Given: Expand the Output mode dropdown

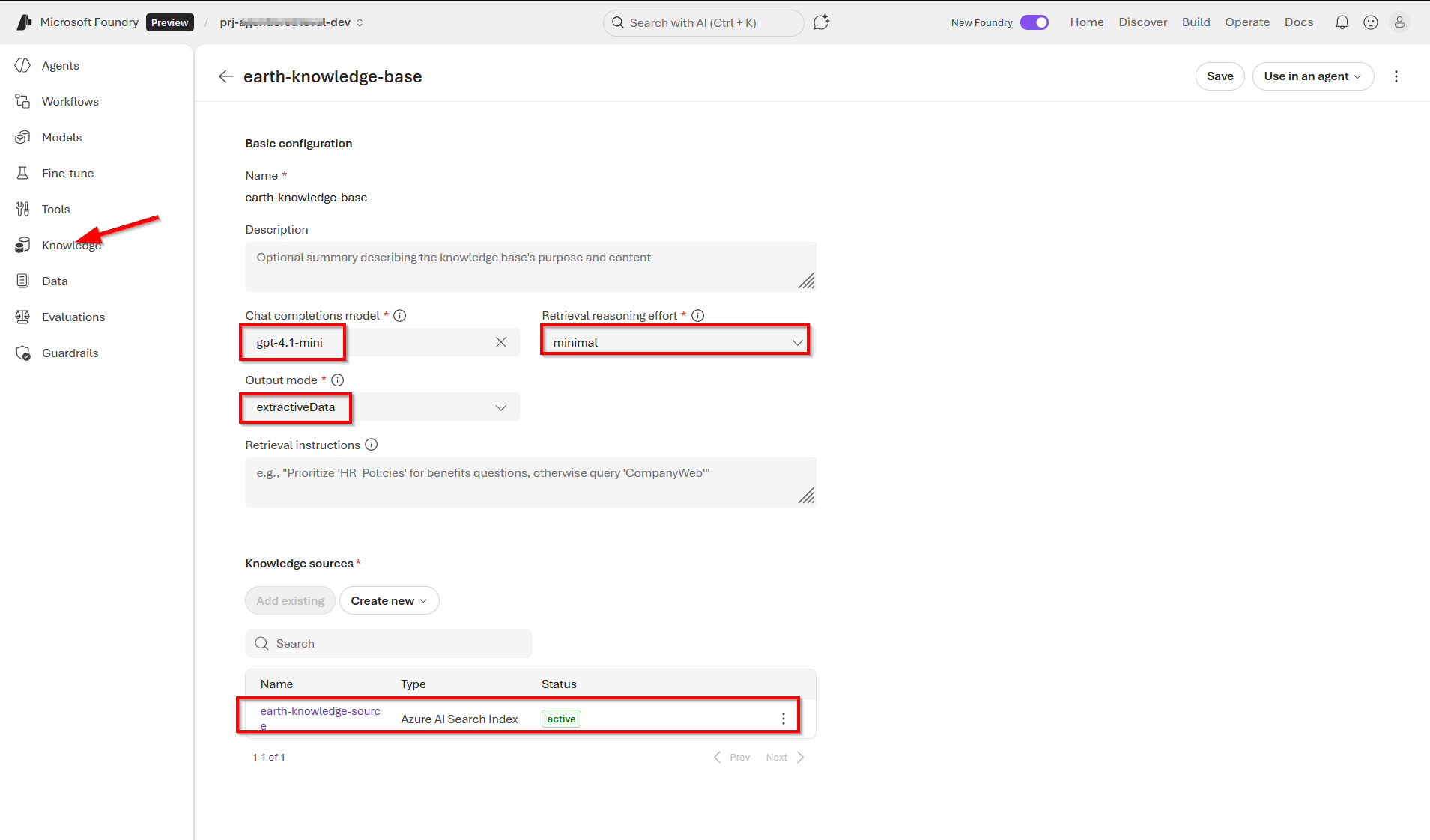Looking at the screenshot, I should tap(381, 407).
